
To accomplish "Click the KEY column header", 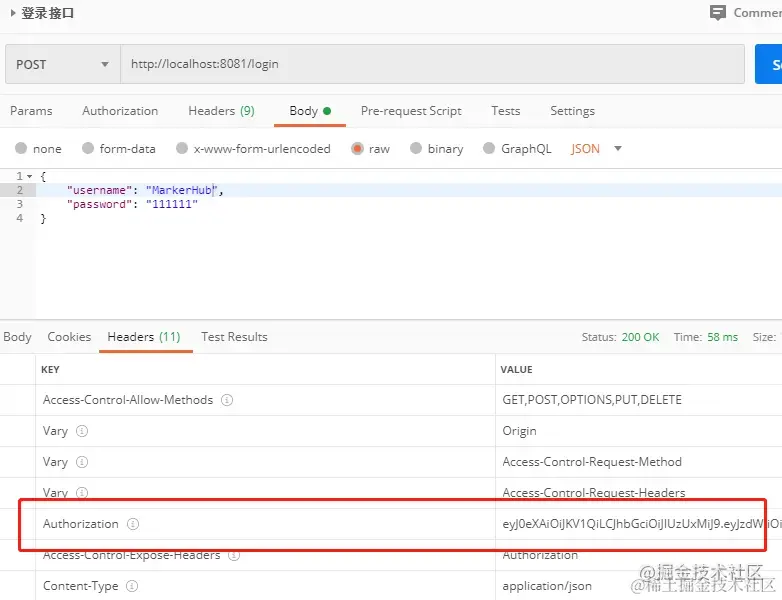I will [x=50, y=370].
